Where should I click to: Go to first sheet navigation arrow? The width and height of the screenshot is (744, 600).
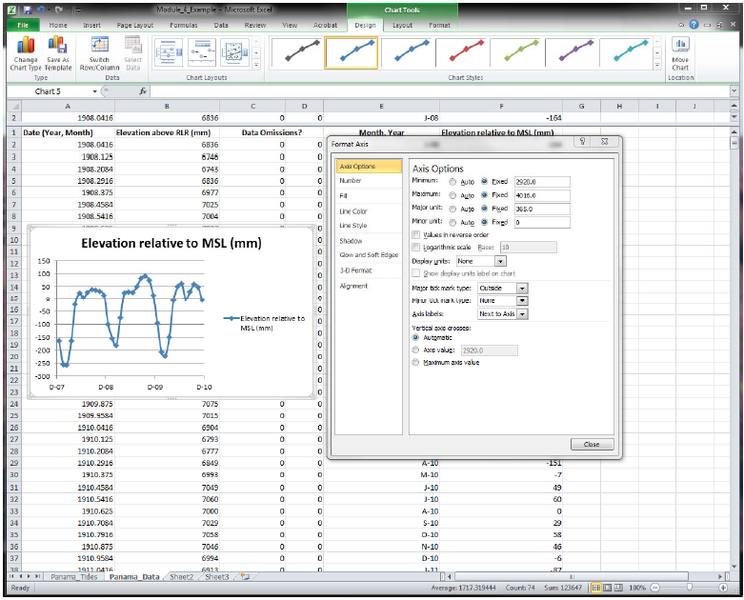(x=13, y=576)
